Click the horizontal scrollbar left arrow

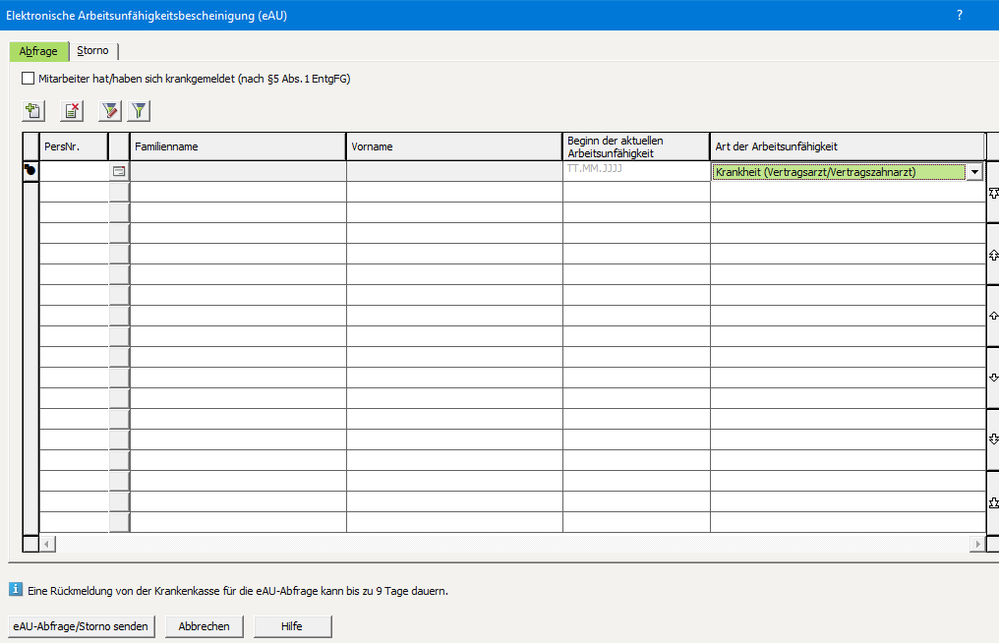tap(46, 543)
